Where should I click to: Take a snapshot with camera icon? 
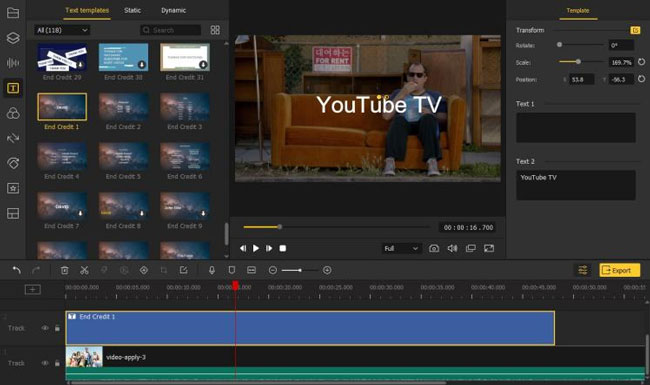pos(434,248)
